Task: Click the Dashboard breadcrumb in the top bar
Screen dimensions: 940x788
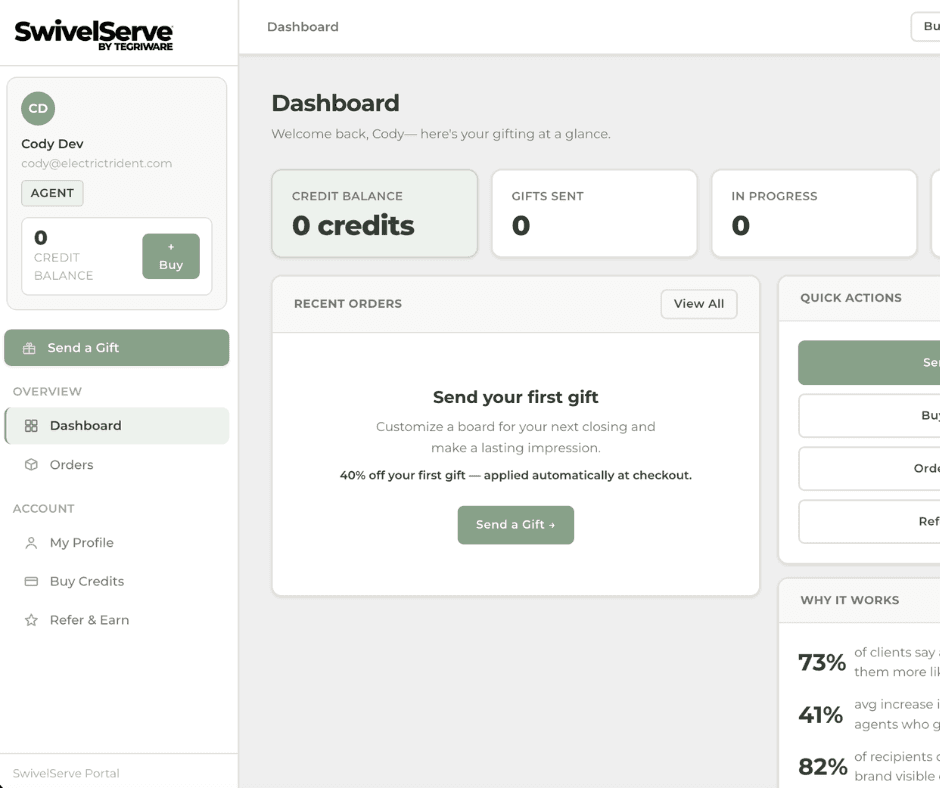Action: 303,27
